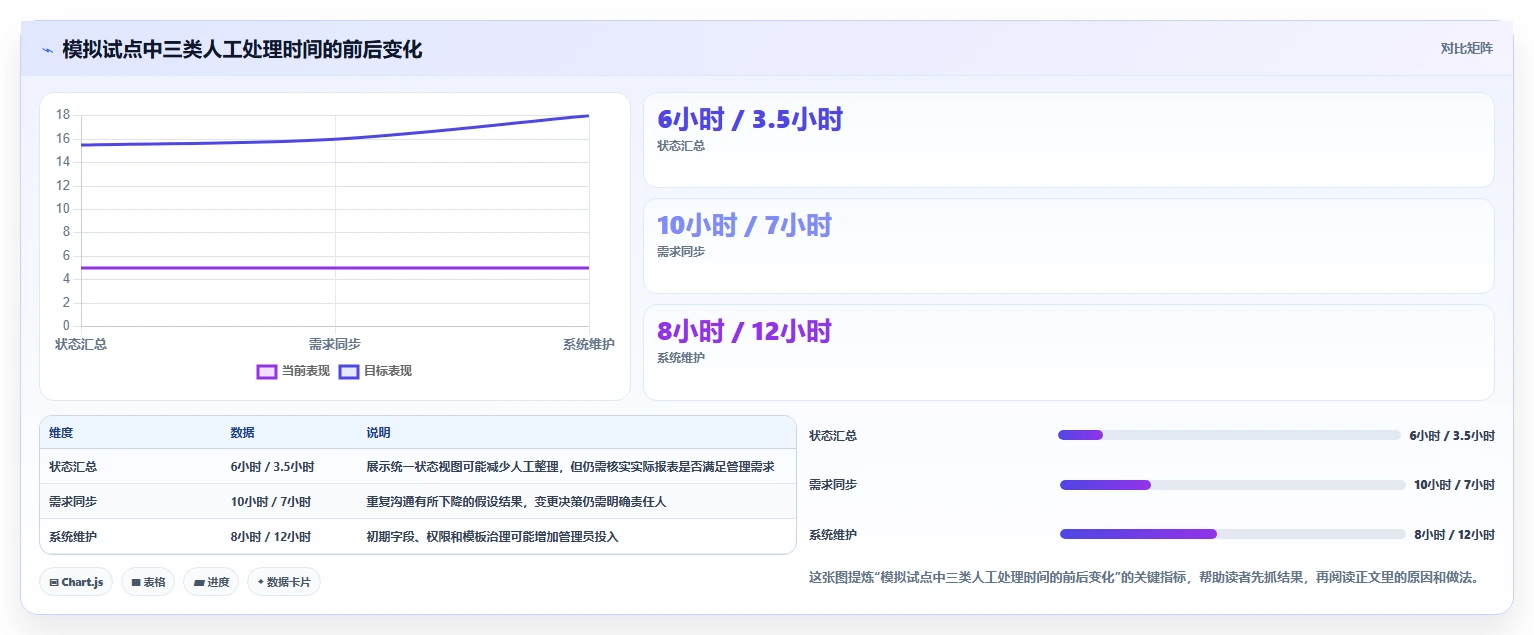
Task: Click the table cell 8小时 / 12小时
Action: [x=270, y=537]
